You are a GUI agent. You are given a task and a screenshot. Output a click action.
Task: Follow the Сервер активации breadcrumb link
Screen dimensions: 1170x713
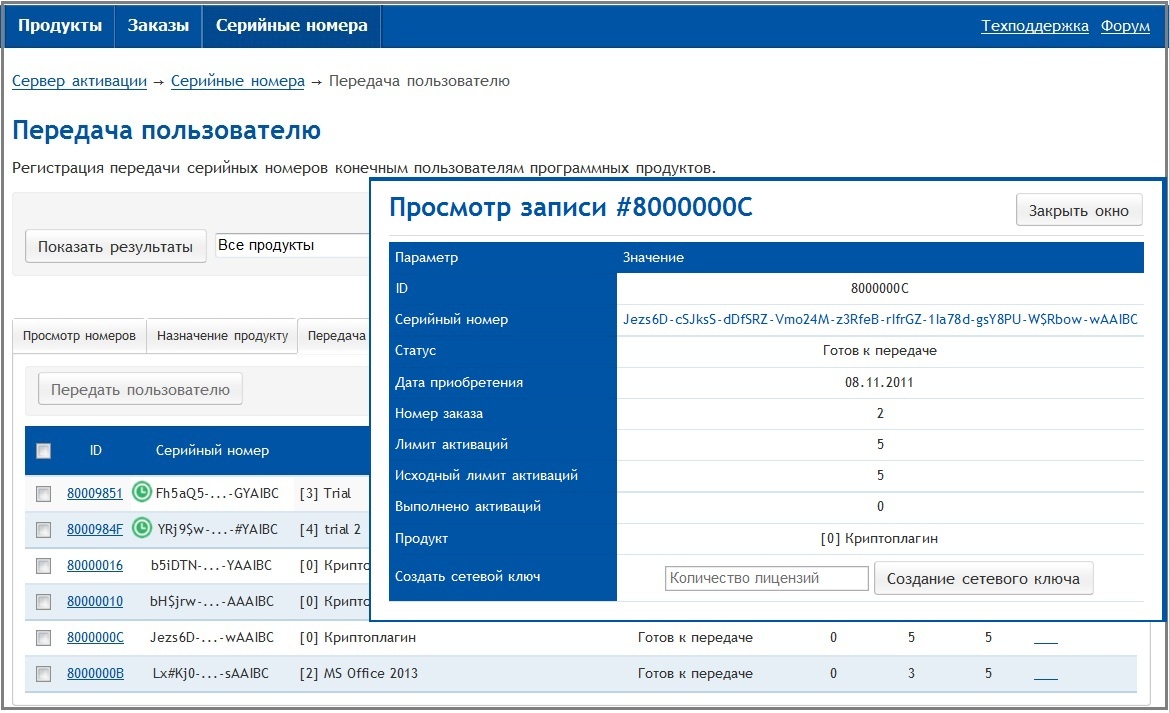click(79, 81)
